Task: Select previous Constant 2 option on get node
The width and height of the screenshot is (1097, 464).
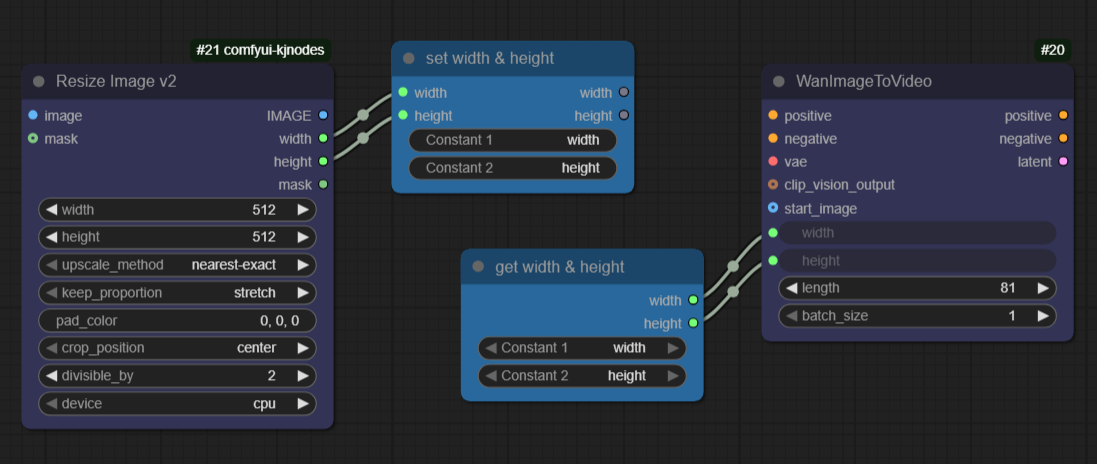Action: (x=491, y=376)
